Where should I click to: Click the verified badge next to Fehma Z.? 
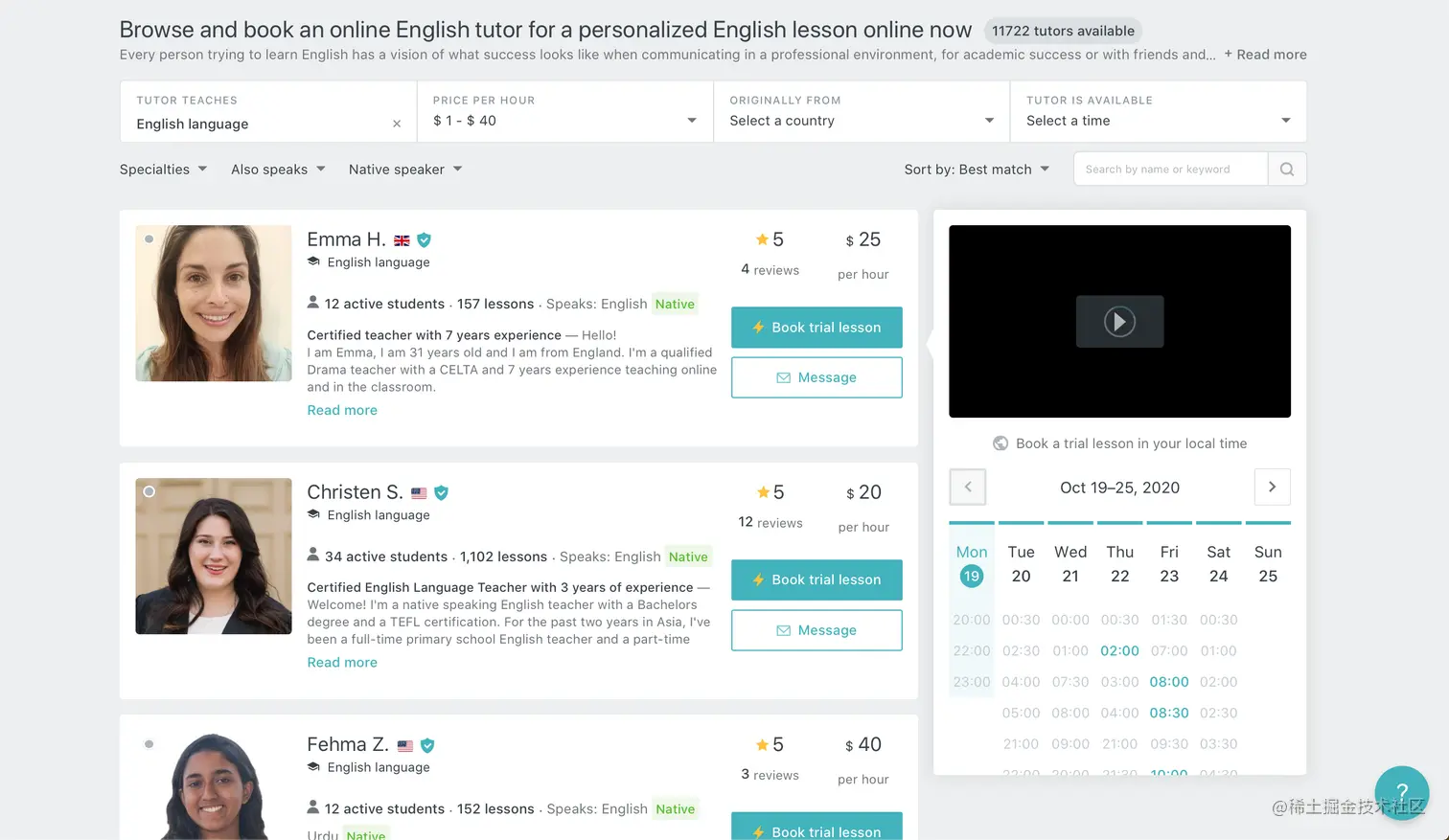tap(427, 745)
